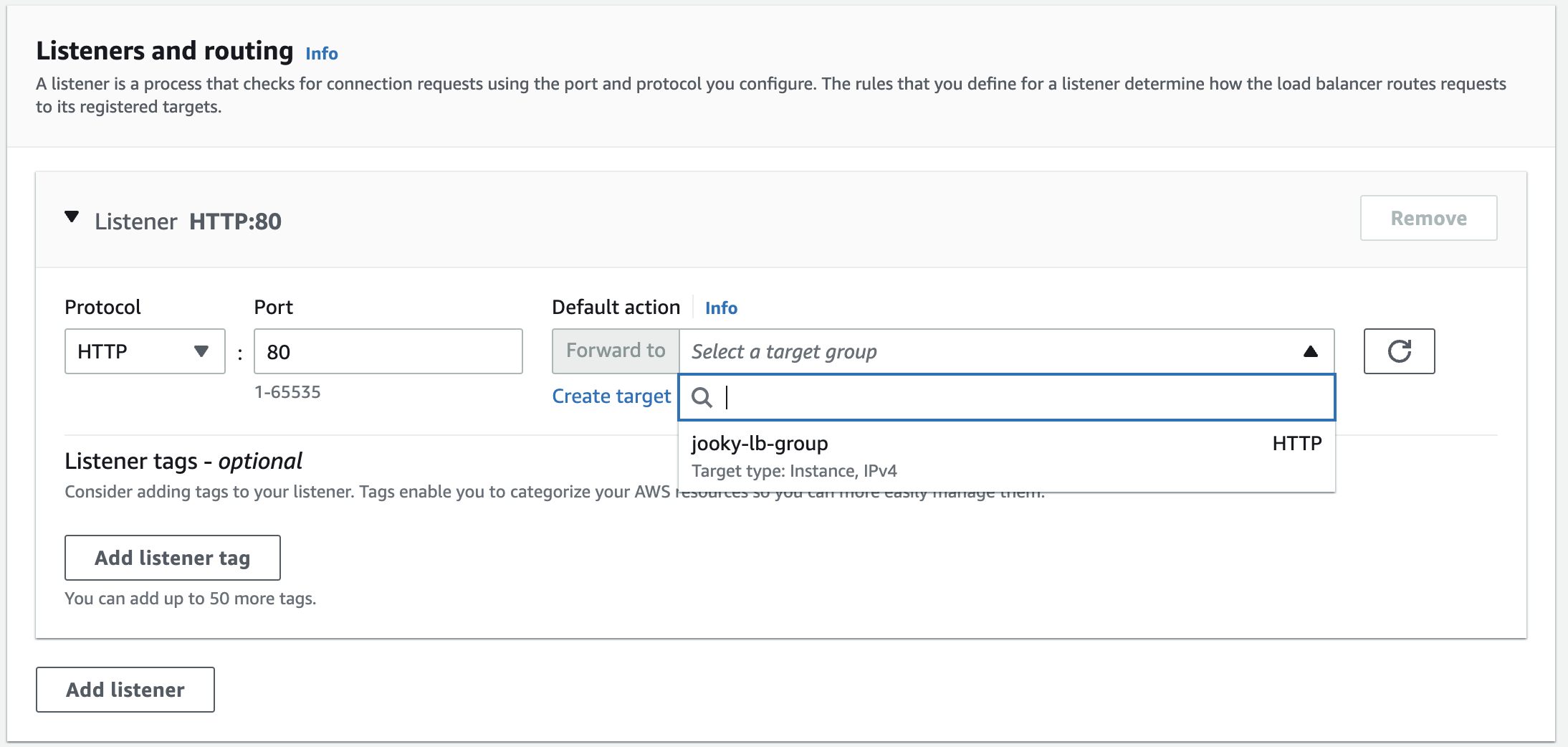Collapse the Listener HTTP:80 section triangle

[x=72, y=217]
